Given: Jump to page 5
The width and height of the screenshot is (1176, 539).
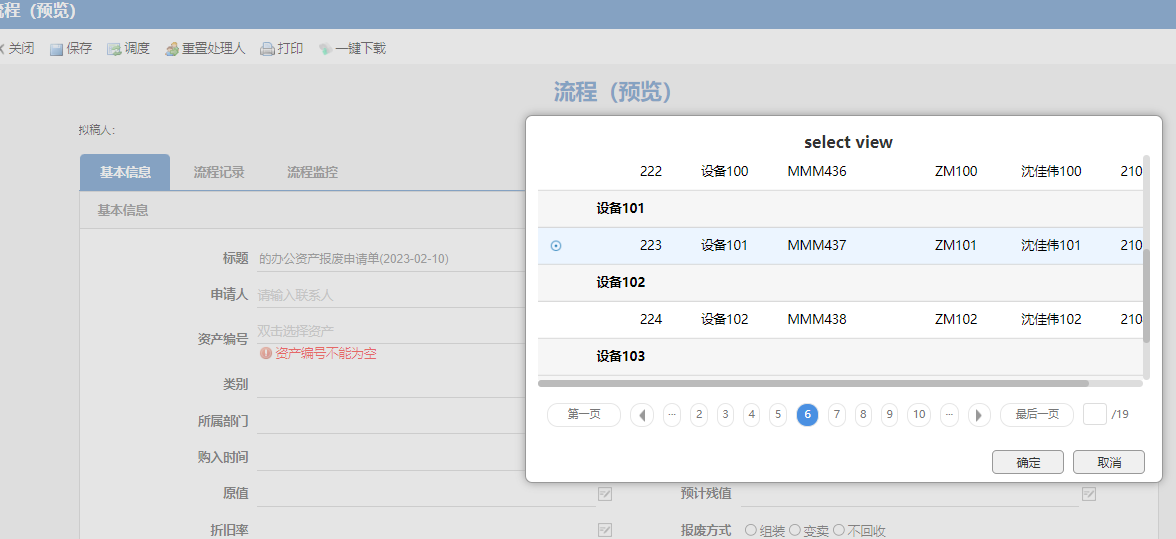Looking at the screenshot, I should coord(778,415).
